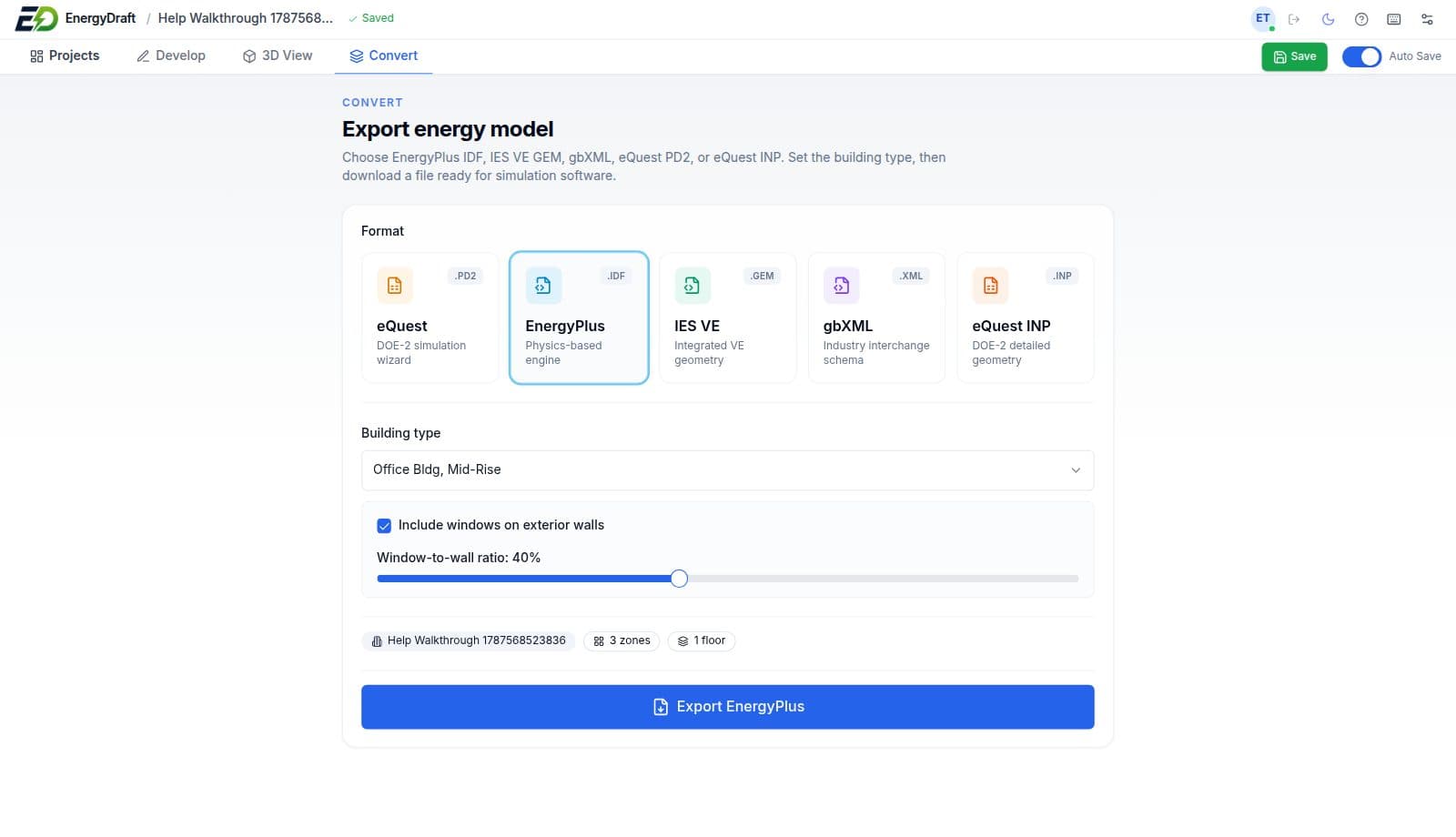This screenshot has width=1456, height=837.
Task: Click the EnergyPlus IDF file icon
Action: (x=543, y=286)
